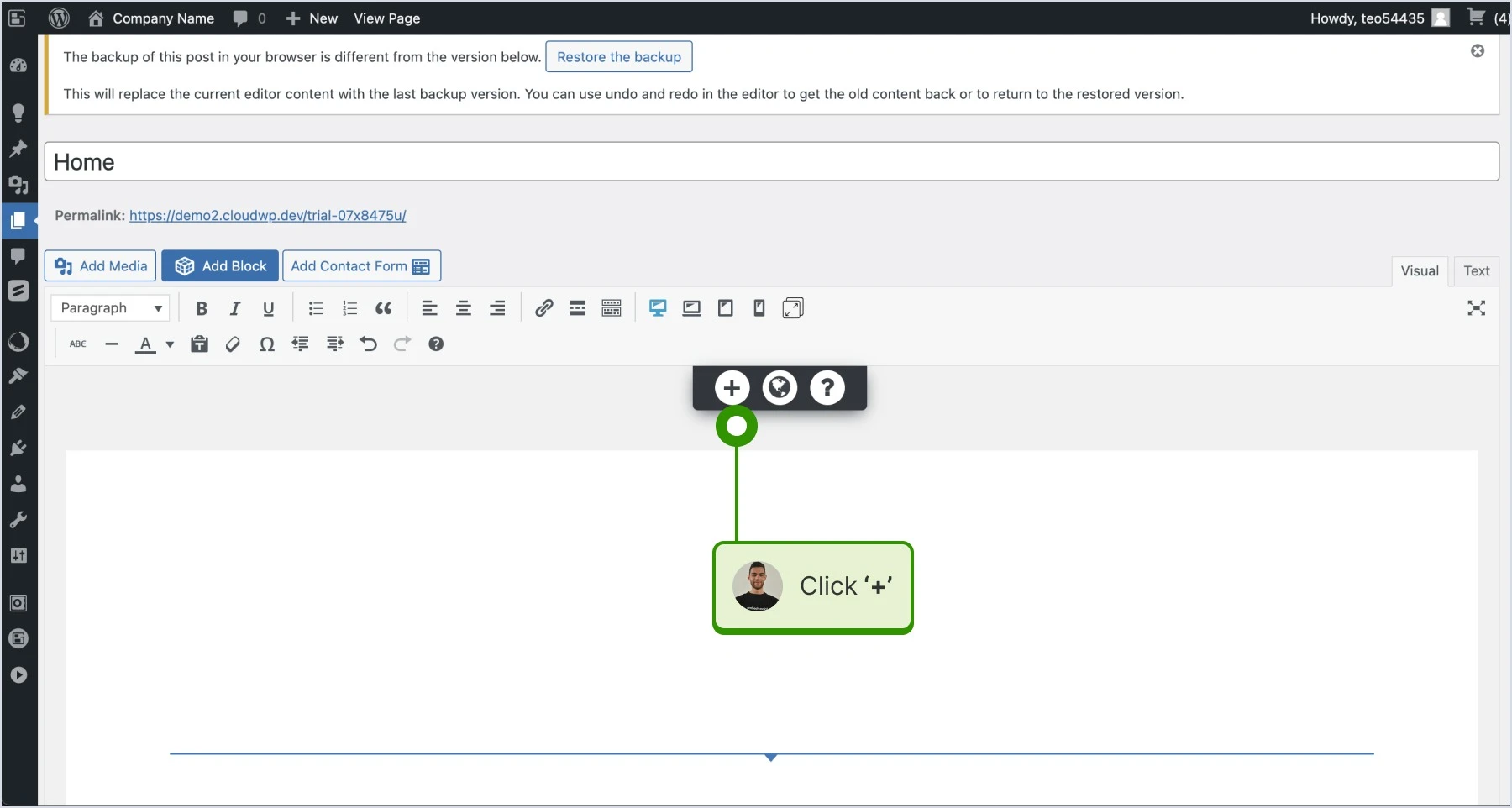This screenshot has width=1512, height=808.
Task: Switch to the Text editor tab
Action: pos(1476,271)
